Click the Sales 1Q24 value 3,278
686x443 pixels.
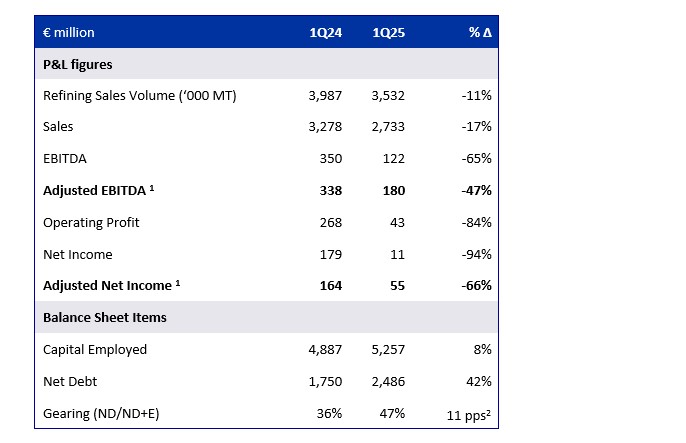pos(325,127)
